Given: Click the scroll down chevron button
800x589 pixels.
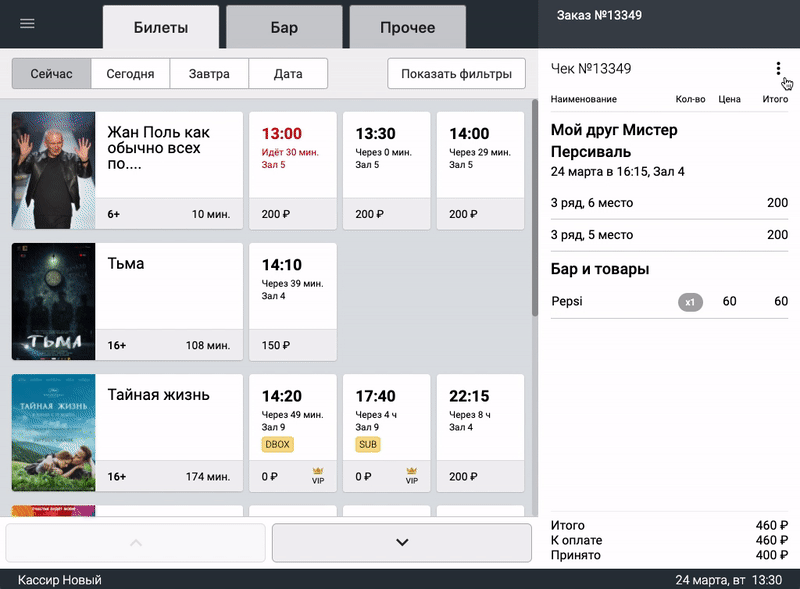Looking at the screenshot, I should pos(402,543).
